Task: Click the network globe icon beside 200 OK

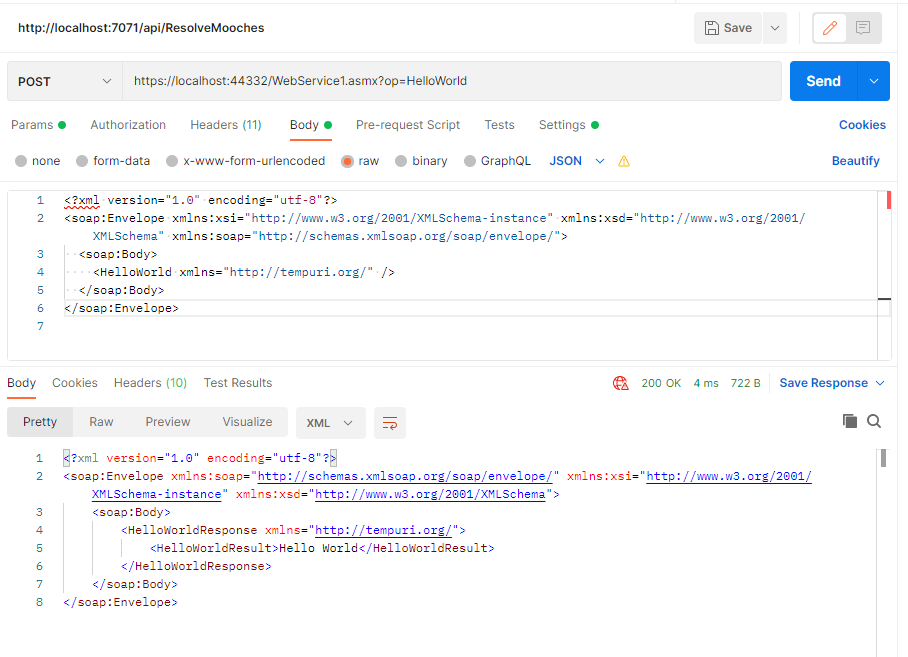Action: pos(621,383)
